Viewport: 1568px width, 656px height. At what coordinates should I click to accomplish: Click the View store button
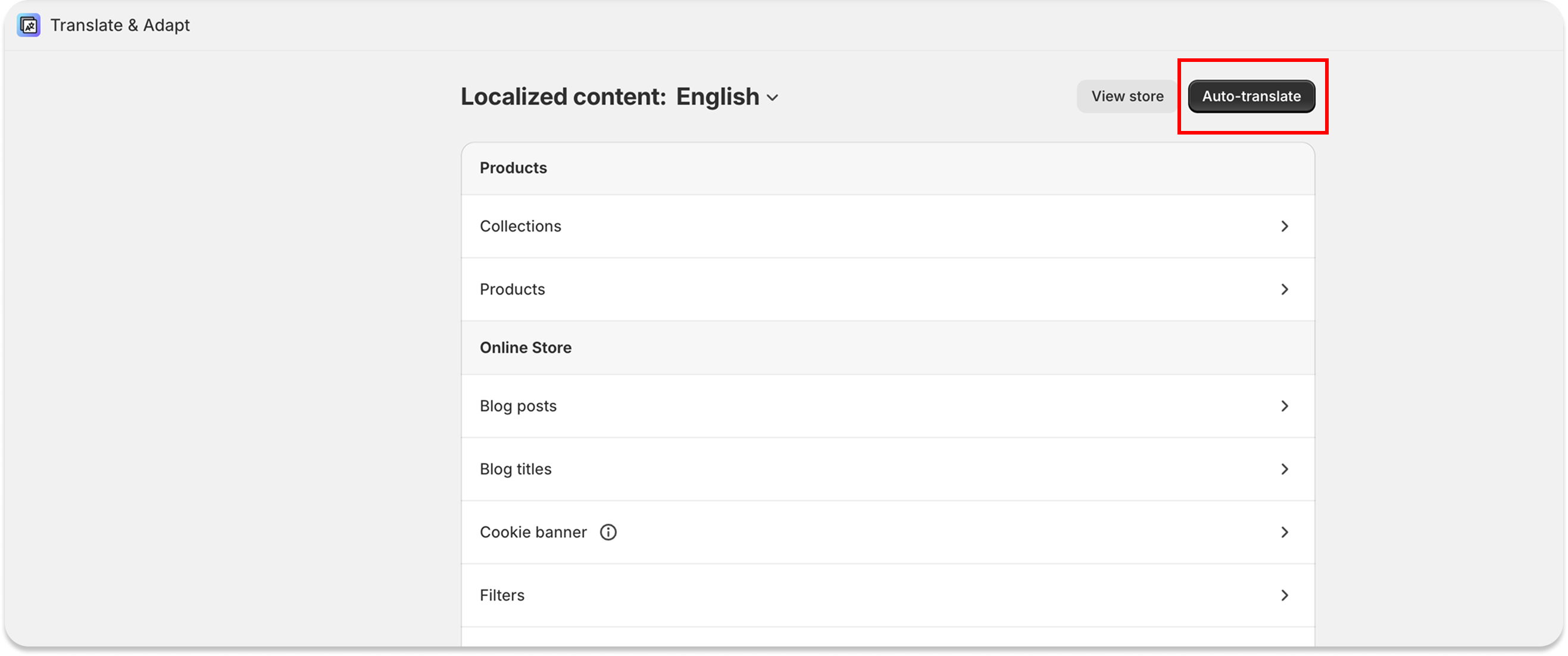coord(1127,96)
